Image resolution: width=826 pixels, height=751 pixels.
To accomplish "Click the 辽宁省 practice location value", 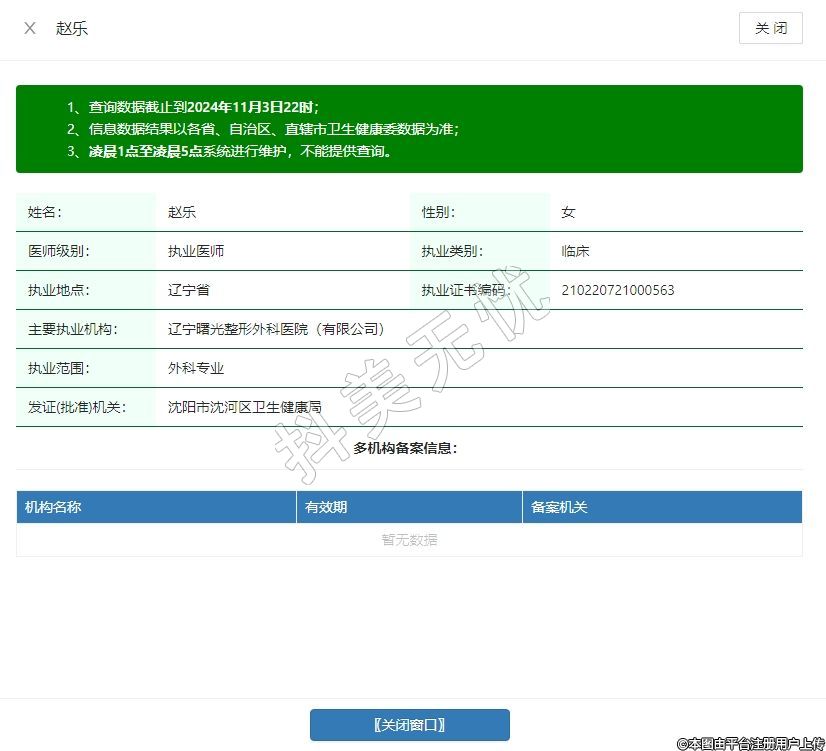I will [x=189, y=290].
